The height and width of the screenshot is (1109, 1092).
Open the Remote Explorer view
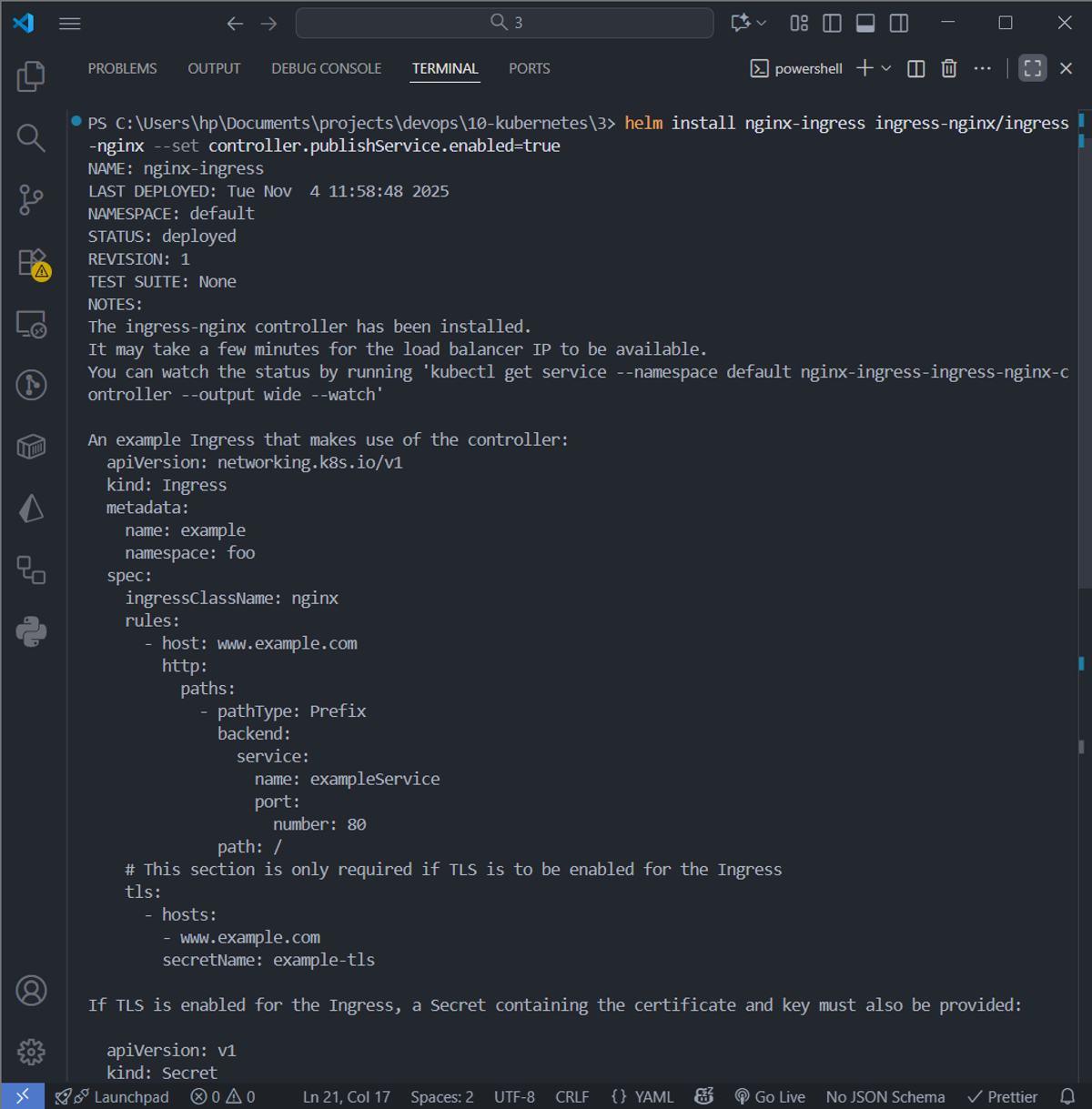(x=31, y=324)
